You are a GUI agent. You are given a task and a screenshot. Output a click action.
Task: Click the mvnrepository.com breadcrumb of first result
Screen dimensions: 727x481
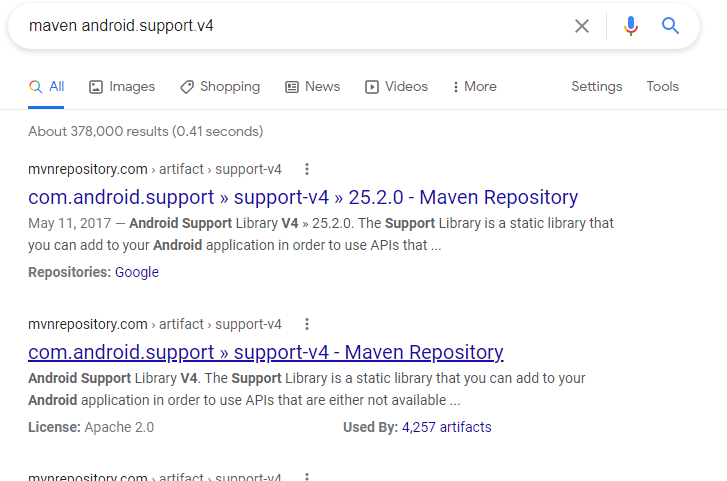pos(88,169)
